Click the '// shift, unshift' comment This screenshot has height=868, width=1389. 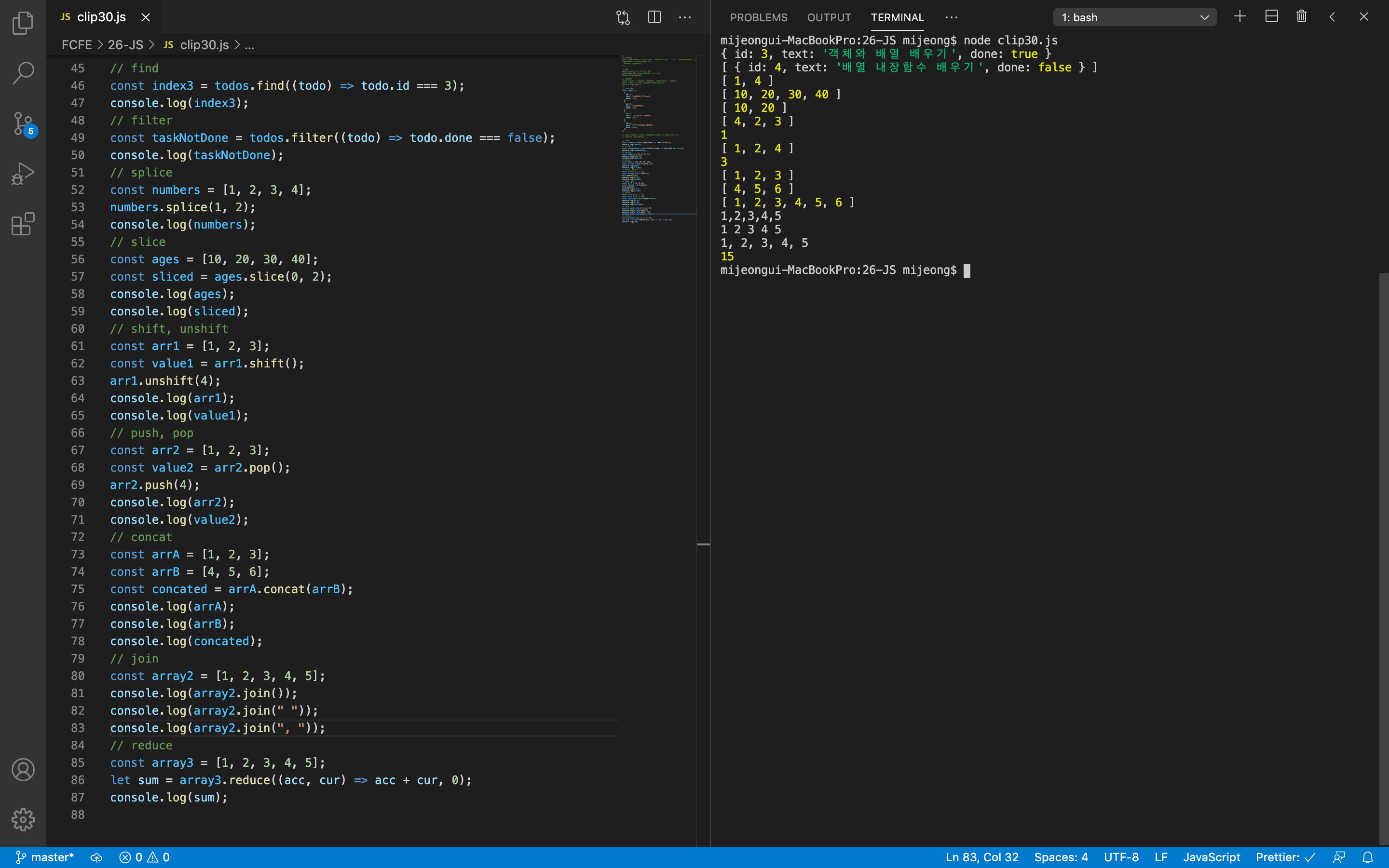pyautogui.click(x=169, y=329)
